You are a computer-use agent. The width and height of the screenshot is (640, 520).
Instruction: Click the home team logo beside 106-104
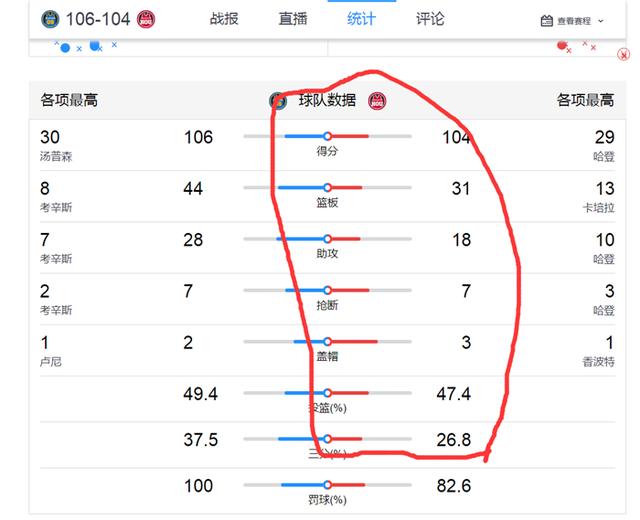(x=50, y=19)
